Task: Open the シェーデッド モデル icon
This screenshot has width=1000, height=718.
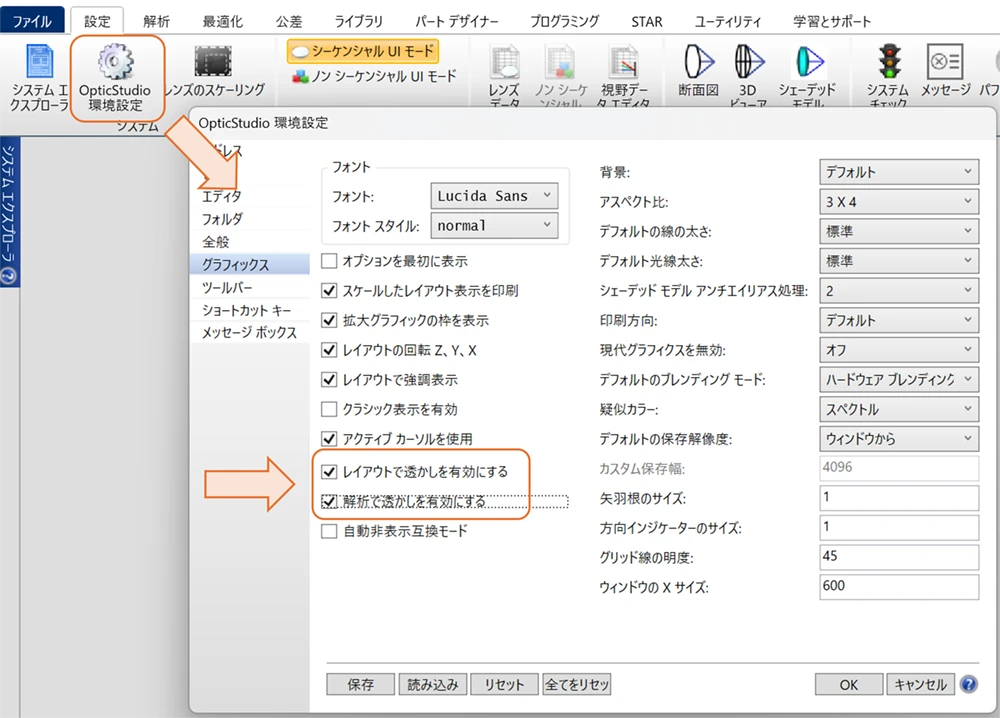Action: click(809, 62)
